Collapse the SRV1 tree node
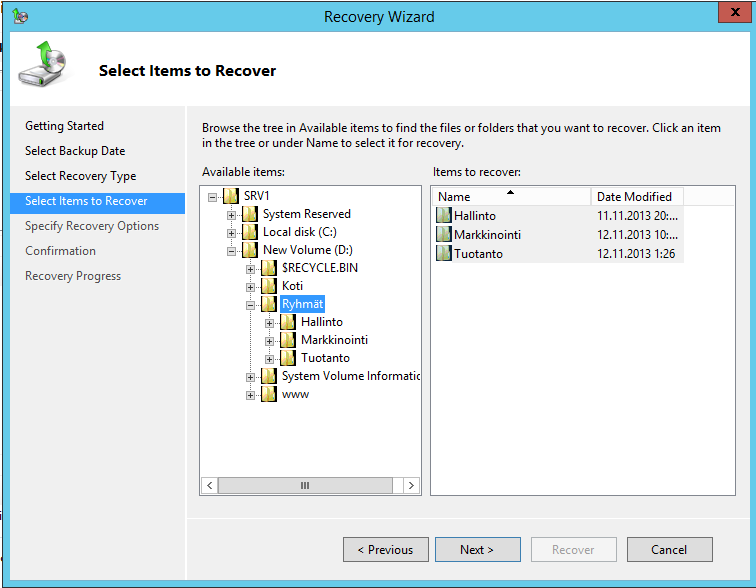756x588 pixels. (x=212, y=197)
